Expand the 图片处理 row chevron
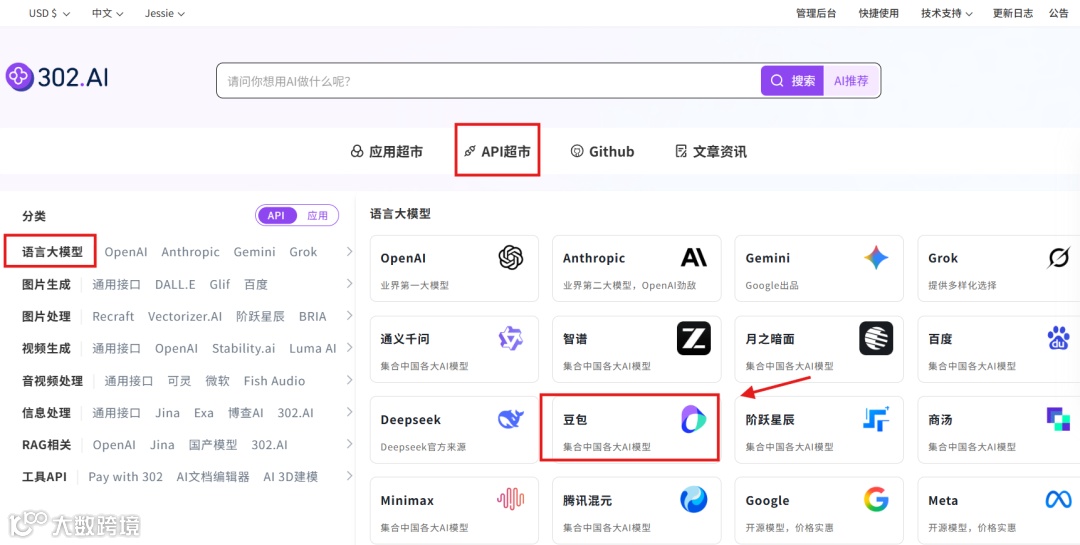This screenshot has width=1080, height=545. point(349,316)
